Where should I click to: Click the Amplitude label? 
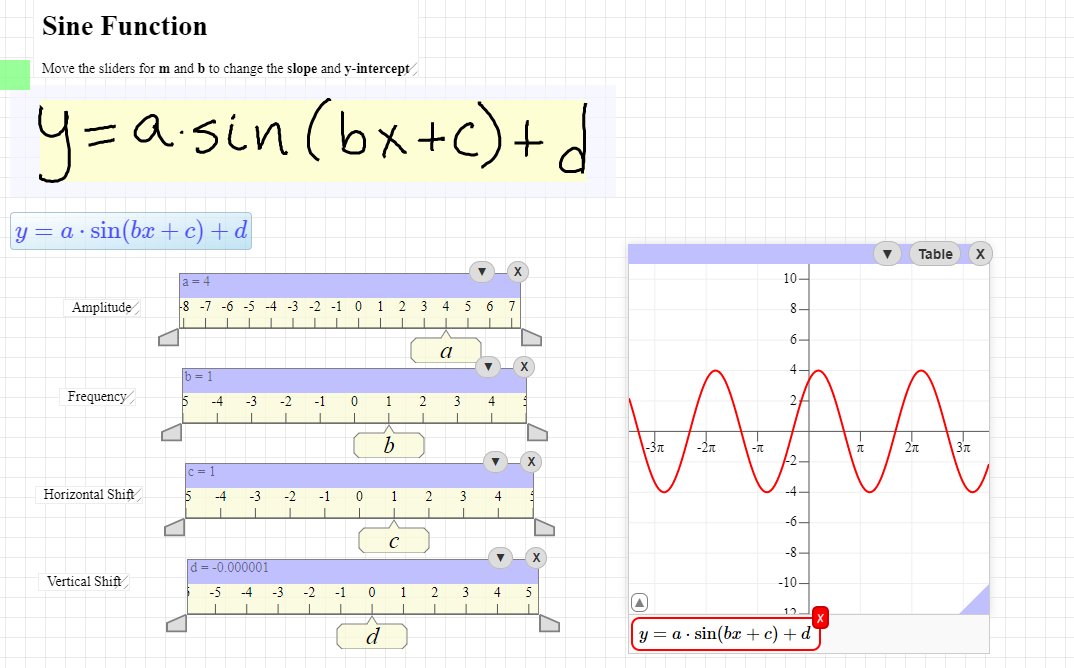102,308
